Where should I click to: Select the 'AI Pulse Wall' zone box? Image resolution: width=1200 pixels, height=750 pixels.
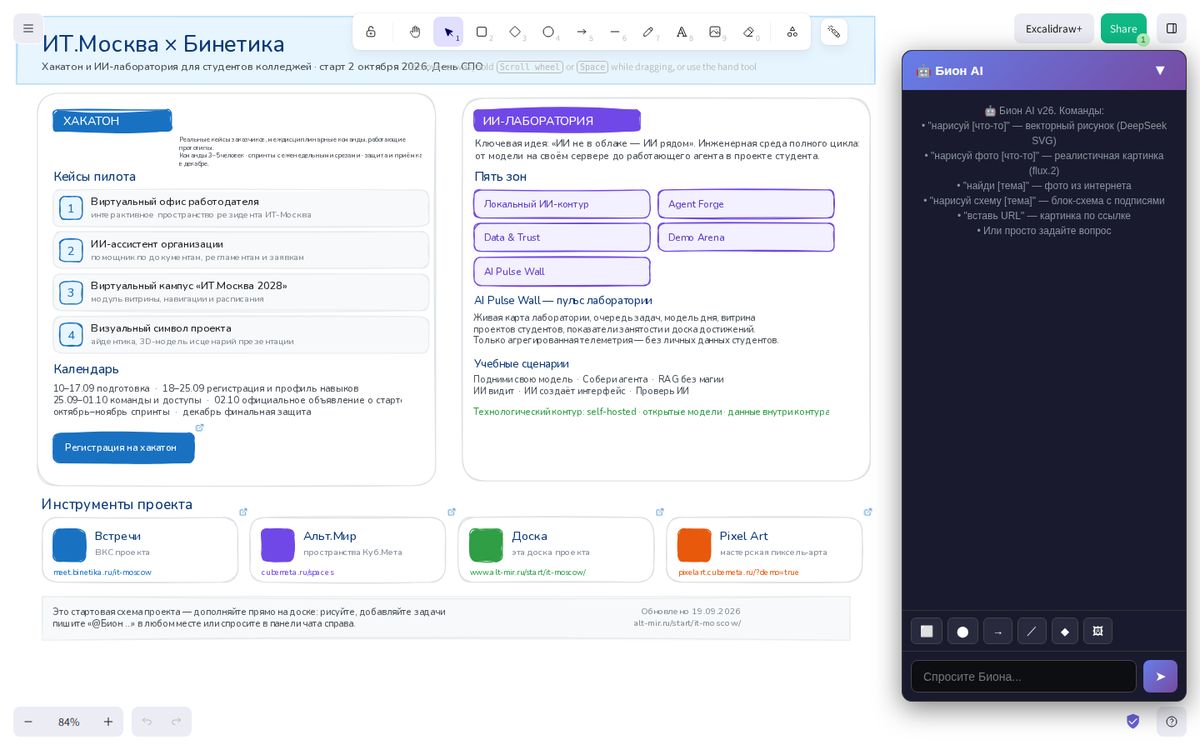[x=562, y=272]
